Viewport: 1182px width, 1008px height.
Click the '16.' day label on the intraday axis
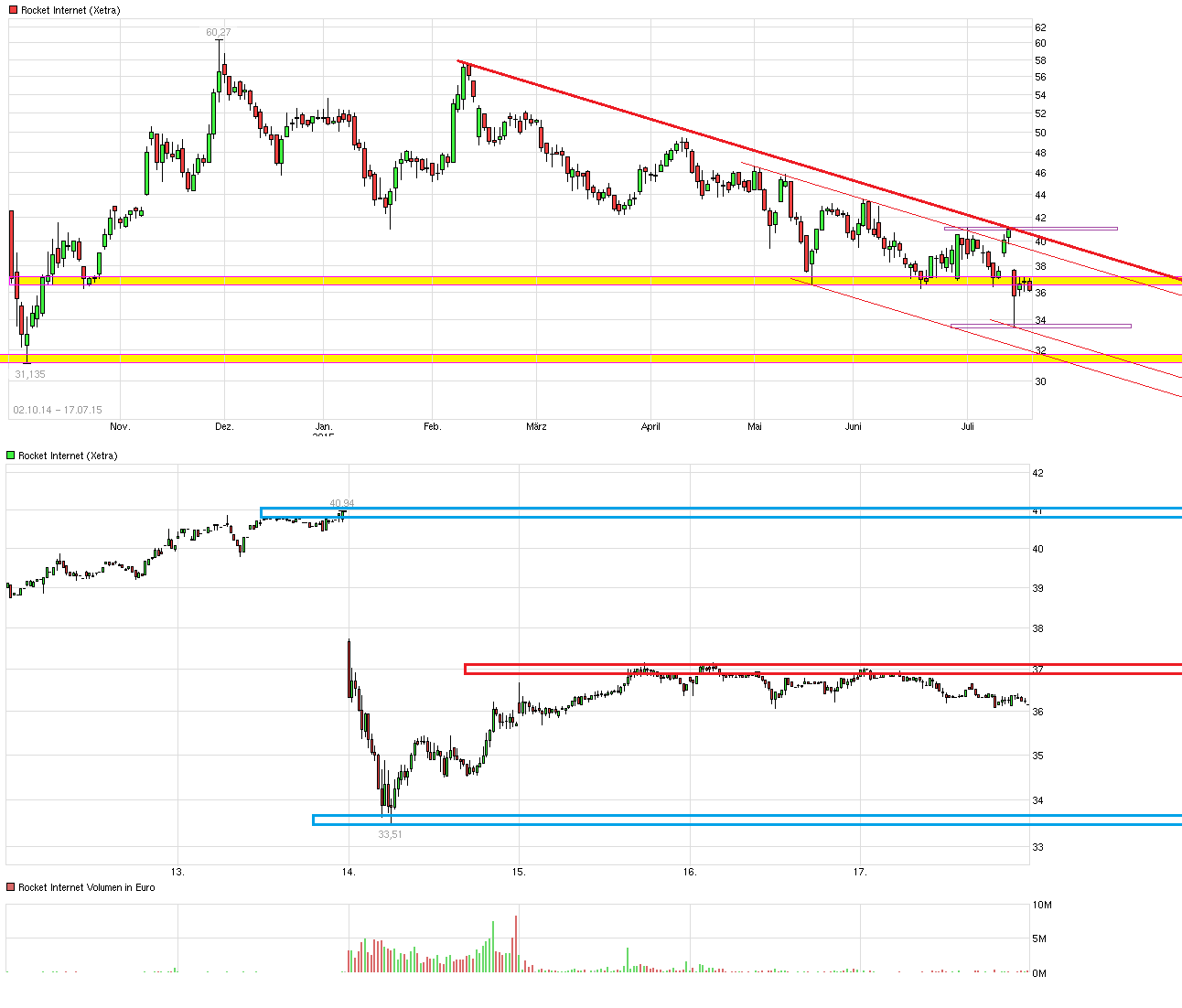coord(690,872)
